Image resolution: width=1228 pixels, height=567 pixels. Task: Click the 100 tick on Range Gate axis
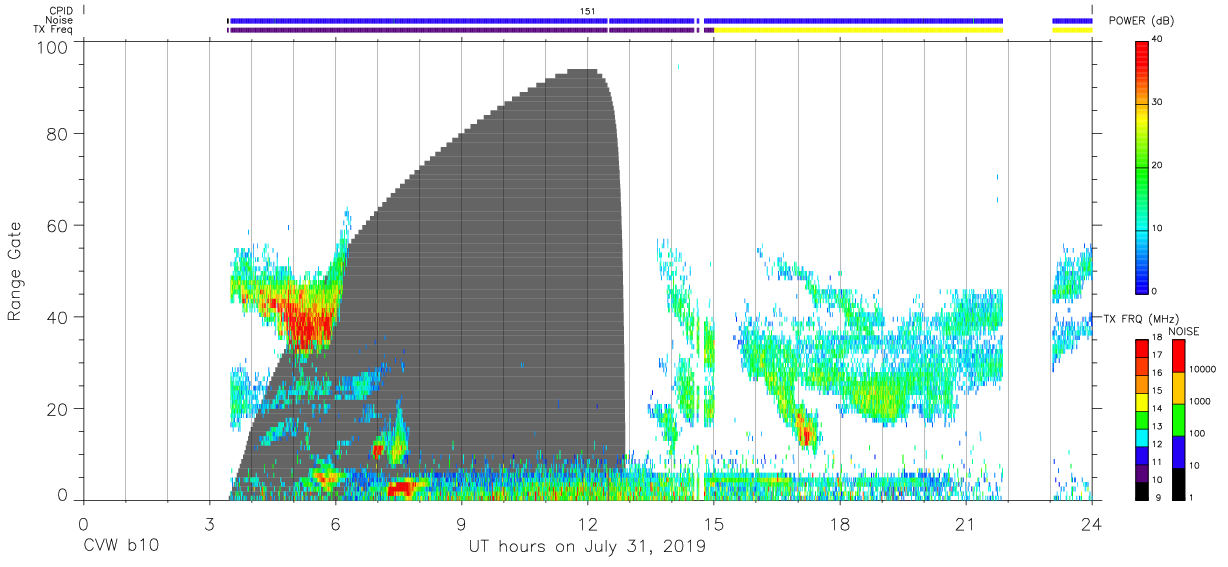click(x=53, y=47)
